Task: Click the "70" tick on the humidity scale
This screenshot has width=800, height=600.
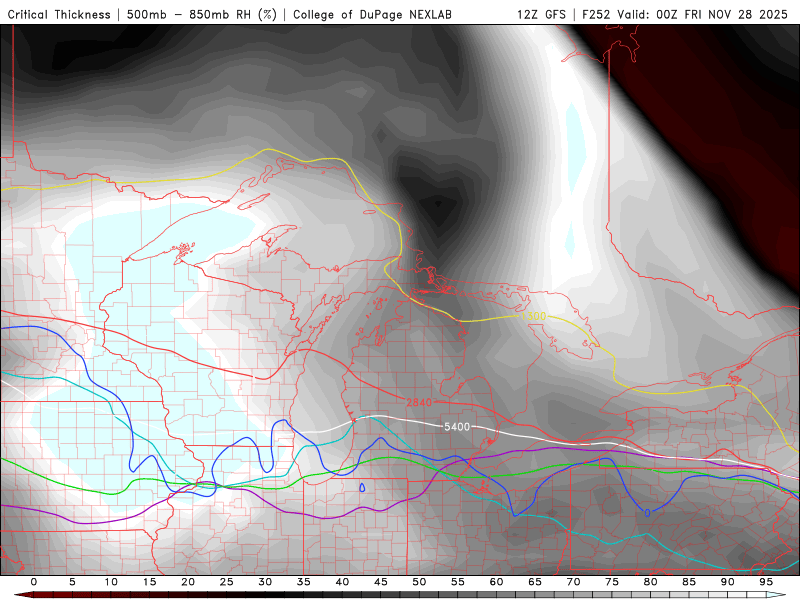Action: [x=573, y=582]
